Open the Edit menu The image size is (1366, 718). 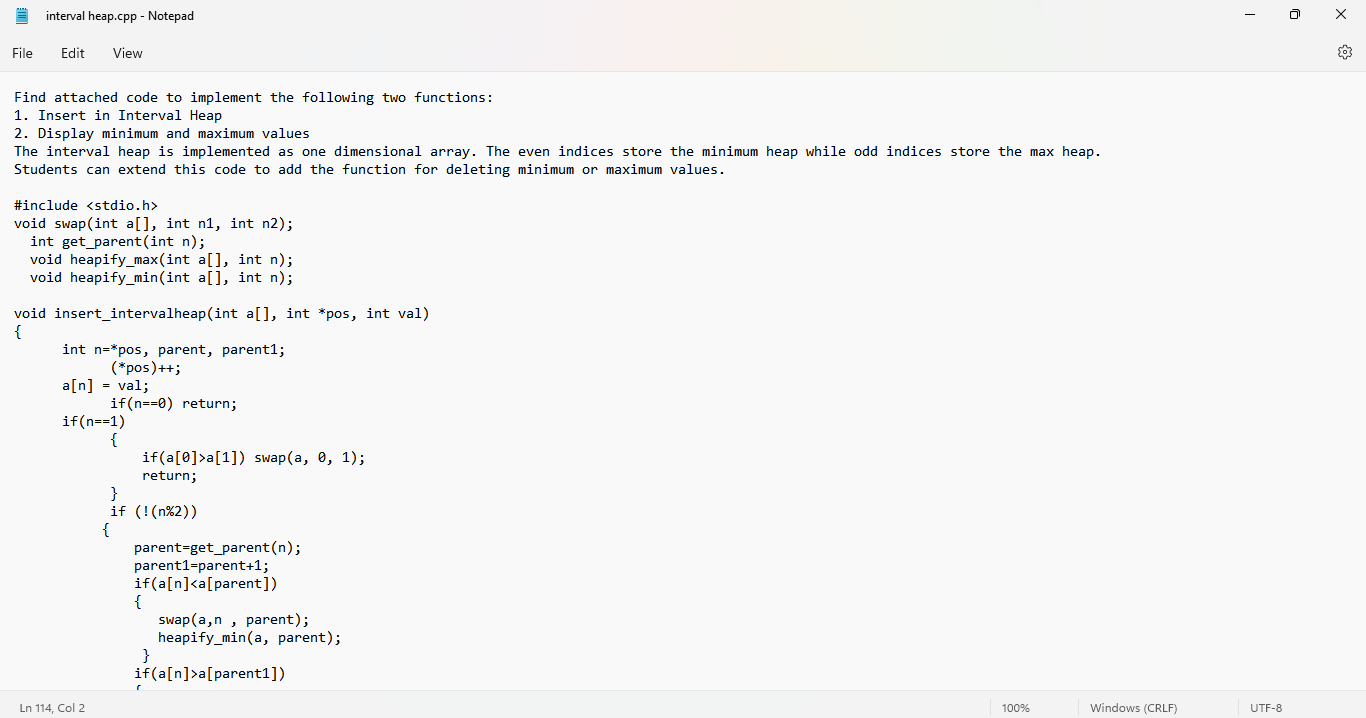[x=72, y=53]
